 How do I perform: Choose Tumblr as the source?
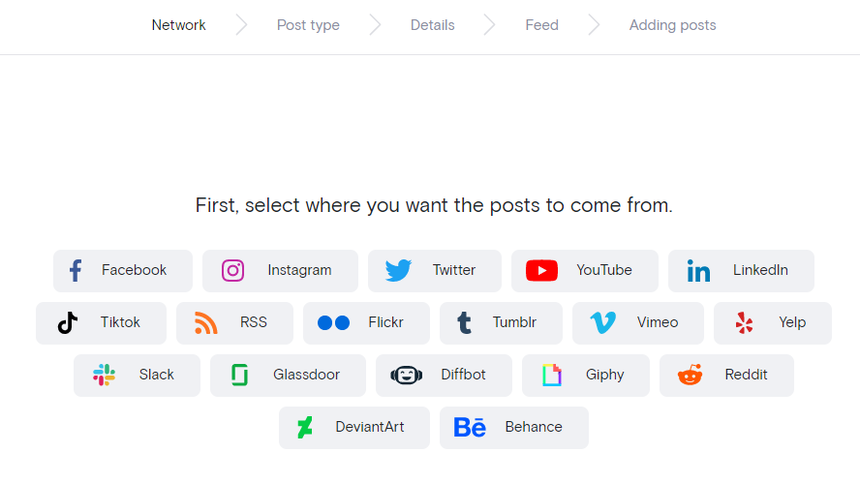tap(501, 323)
